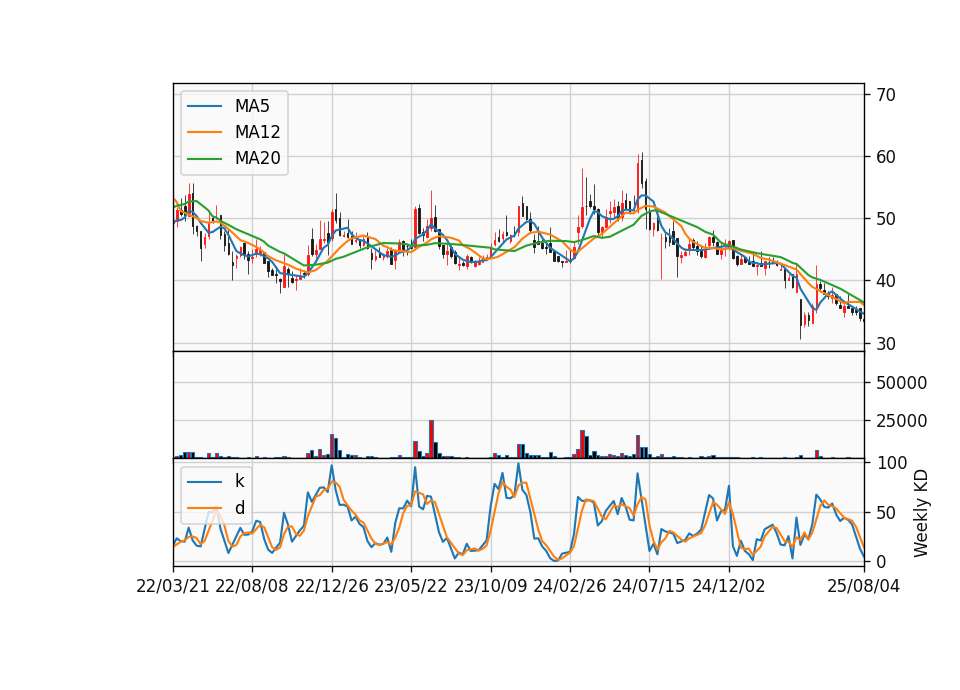Click the 60 price axis label
Viewport: 960px width, 690px height.
[x=886, y=157]
